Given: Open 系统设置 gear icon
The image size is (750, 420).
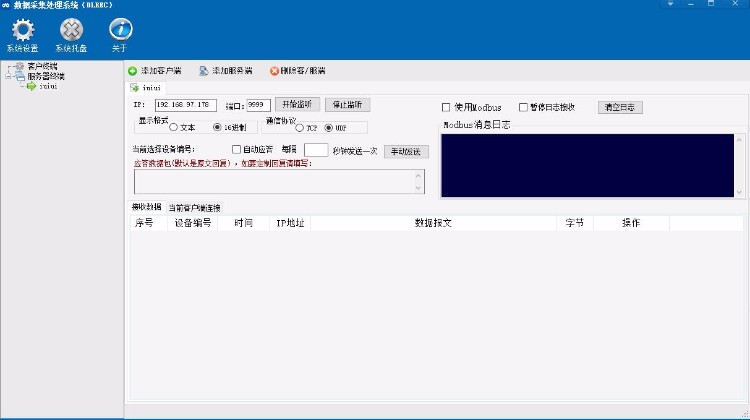Looking at the screenshot, I should (22, 30).
